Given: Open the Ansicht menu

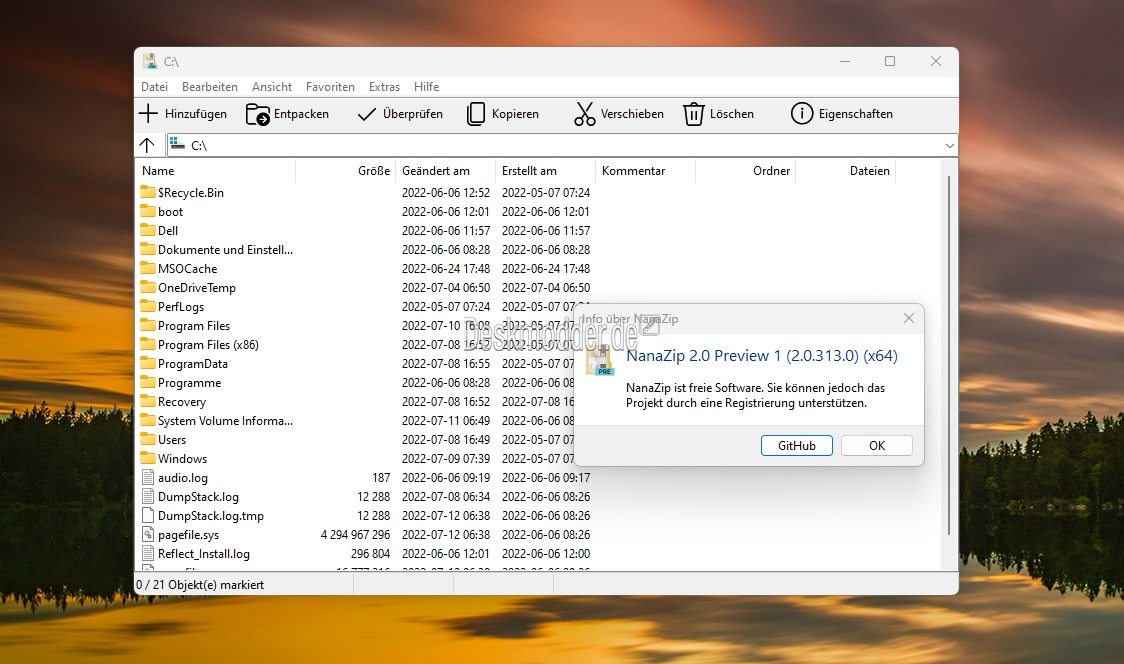Looking at the screenshot, I should click(272, 87).
